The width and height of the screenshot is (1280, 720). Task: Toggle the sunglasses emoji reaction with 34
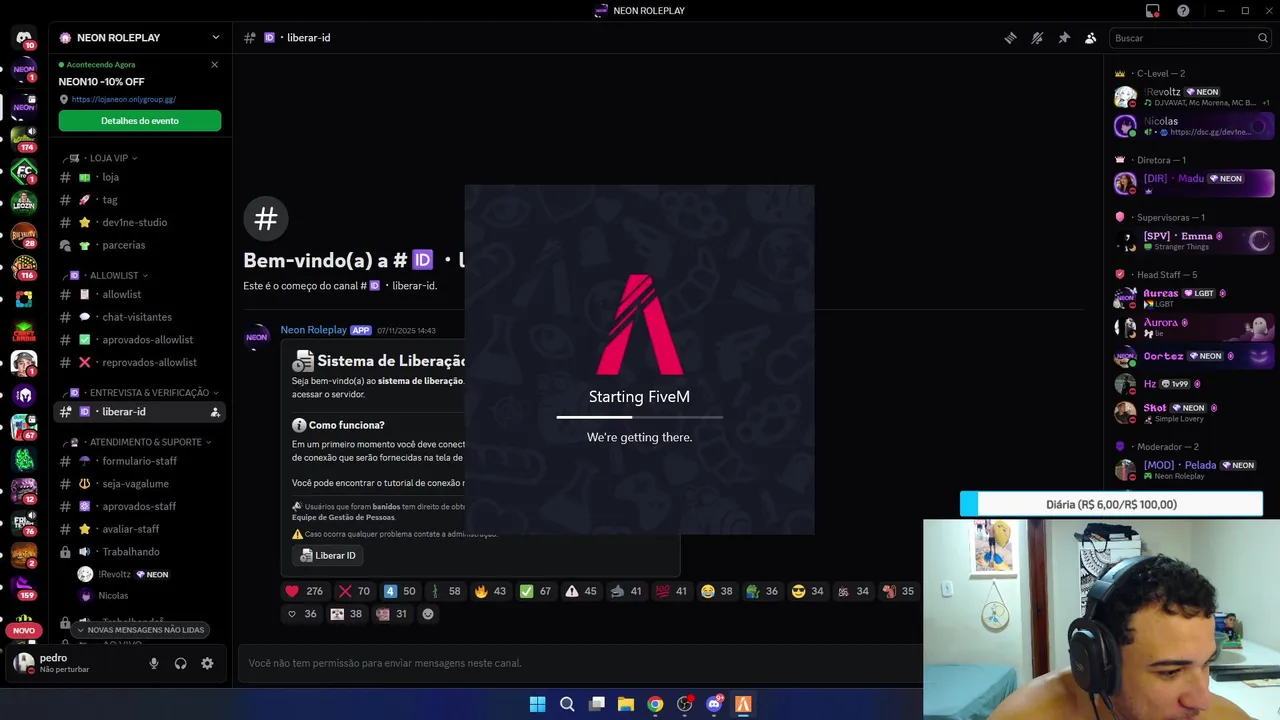808,591
